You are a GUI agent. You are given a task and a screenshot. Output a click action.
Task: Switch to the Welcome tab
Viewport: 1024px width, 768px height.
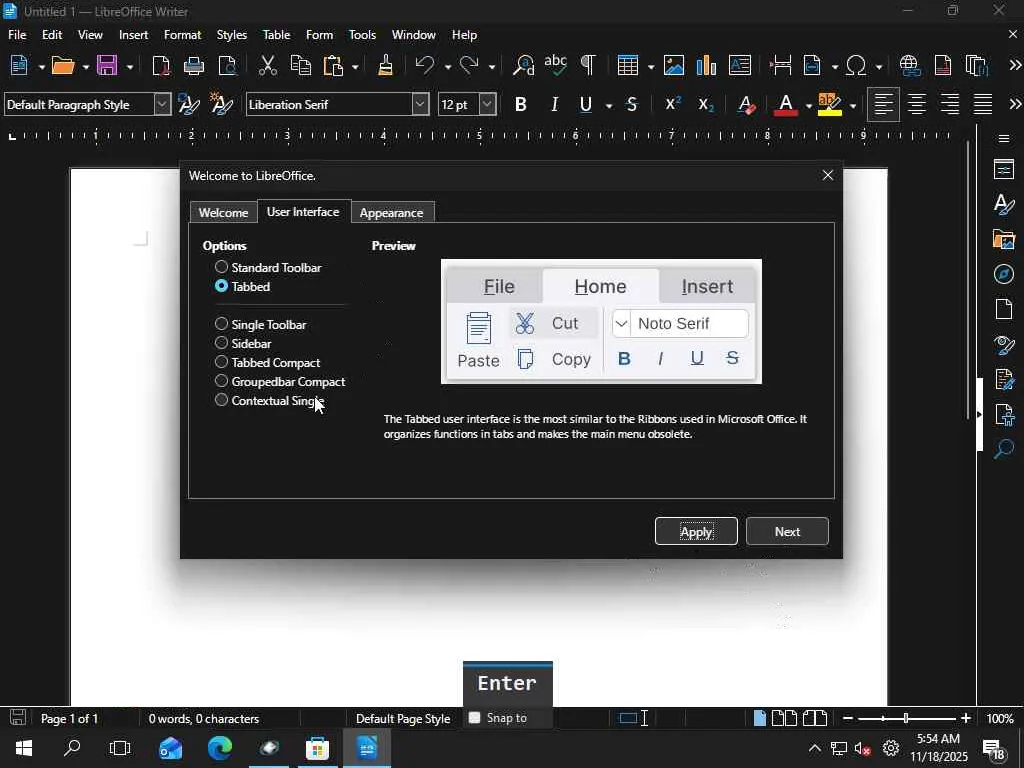click(x=223, y=213)
